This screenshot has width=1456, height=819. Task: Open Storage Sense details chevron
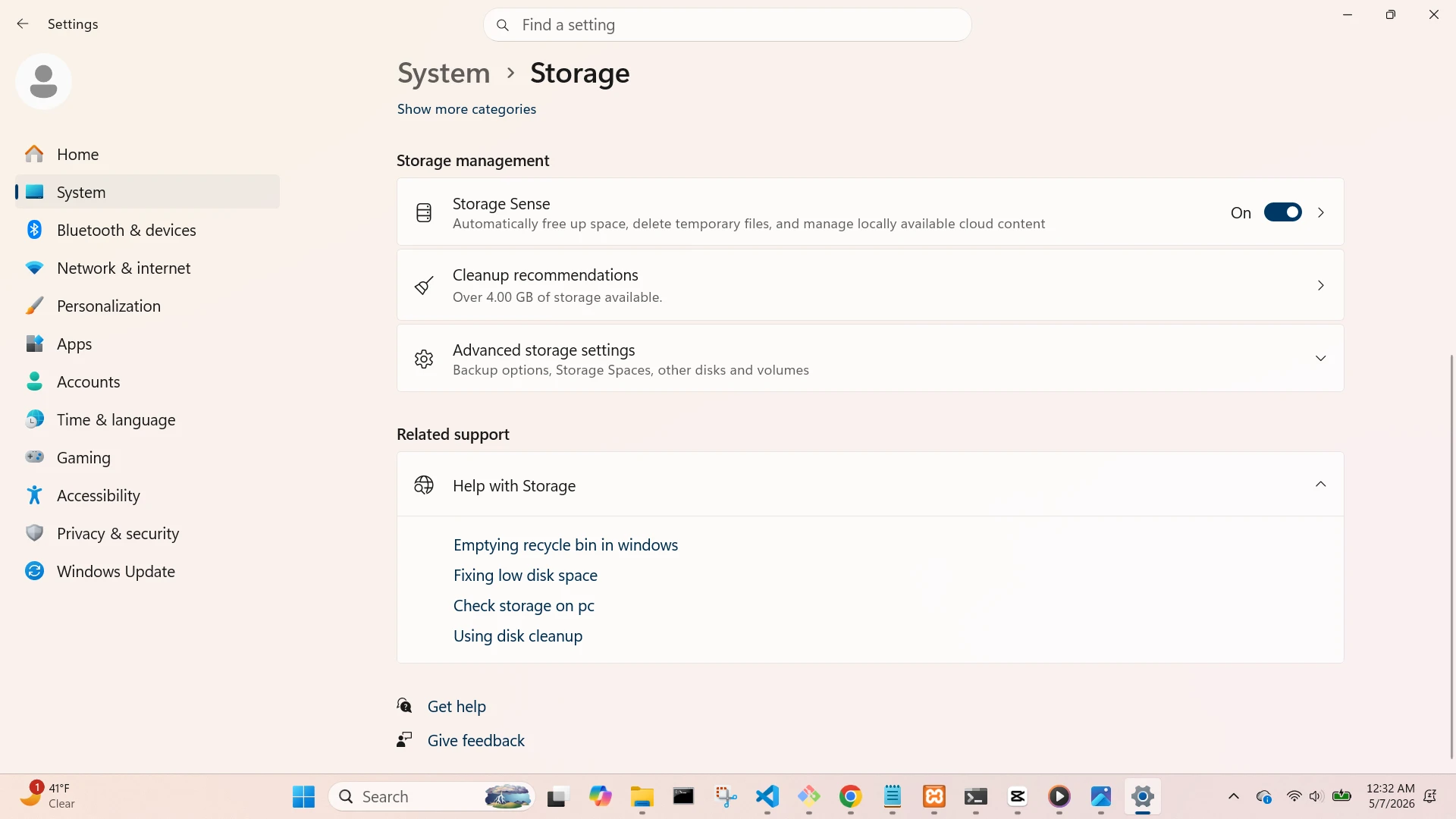(1321, 212)
